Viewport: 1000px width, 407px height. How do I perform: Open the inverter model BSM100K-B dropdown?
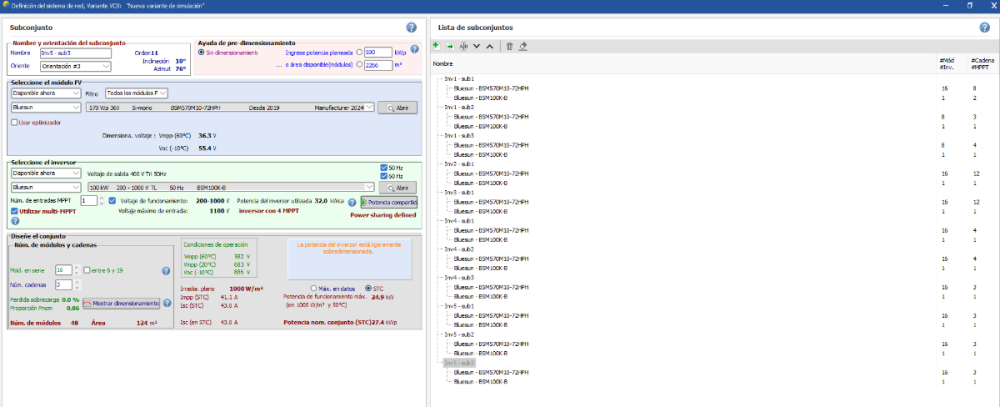230,186
